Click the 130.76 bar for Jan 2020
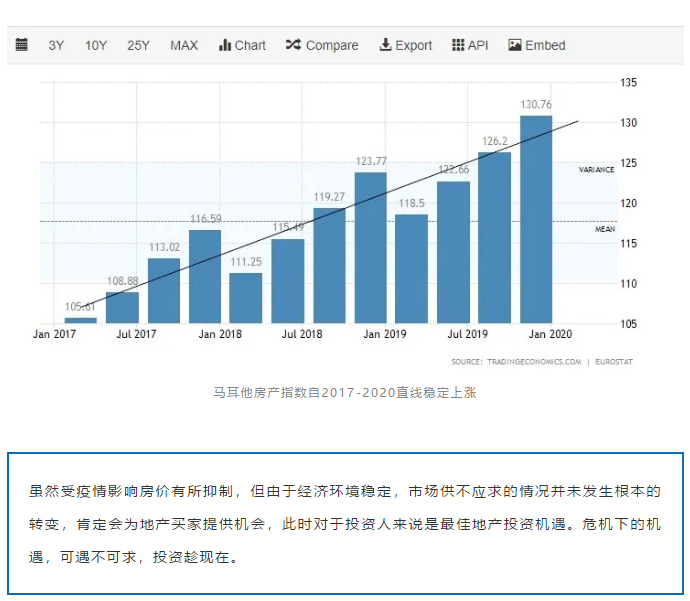Screen dimensions: 690x601 (x=536, y=220)
